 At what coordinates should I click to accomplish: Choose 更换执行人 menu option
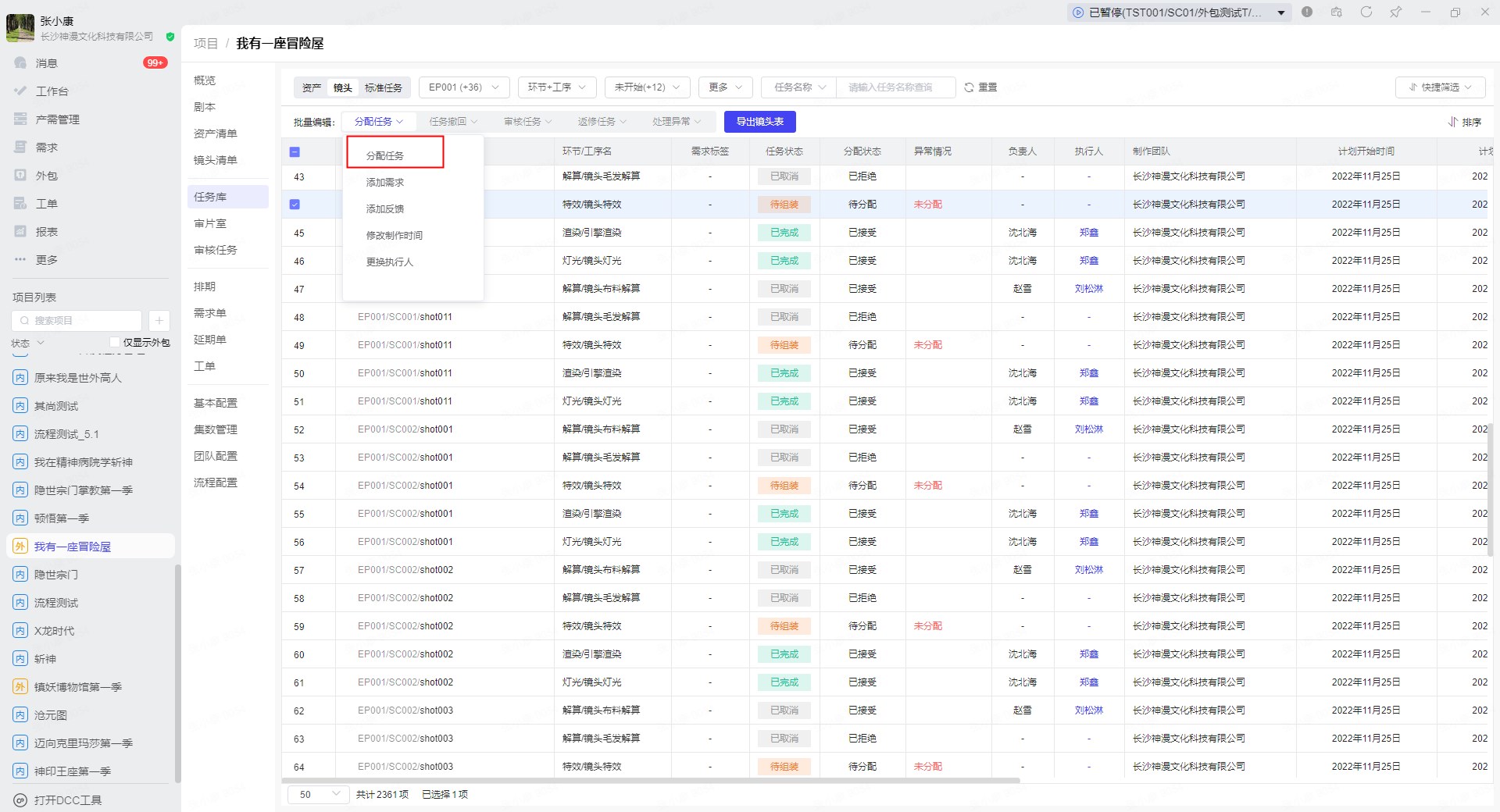click(x=390, y=262)
